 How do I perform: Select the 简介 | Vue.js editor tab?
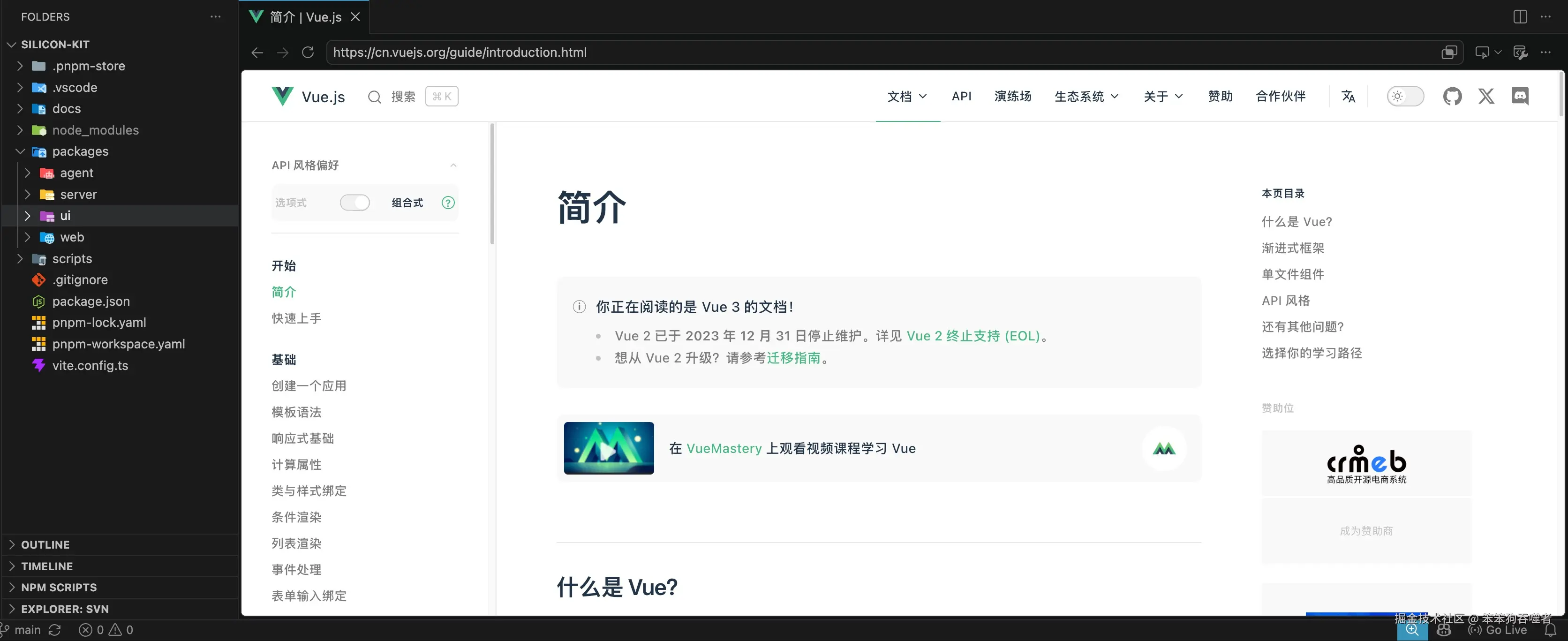pyautogui.click(x=304, y=17)
